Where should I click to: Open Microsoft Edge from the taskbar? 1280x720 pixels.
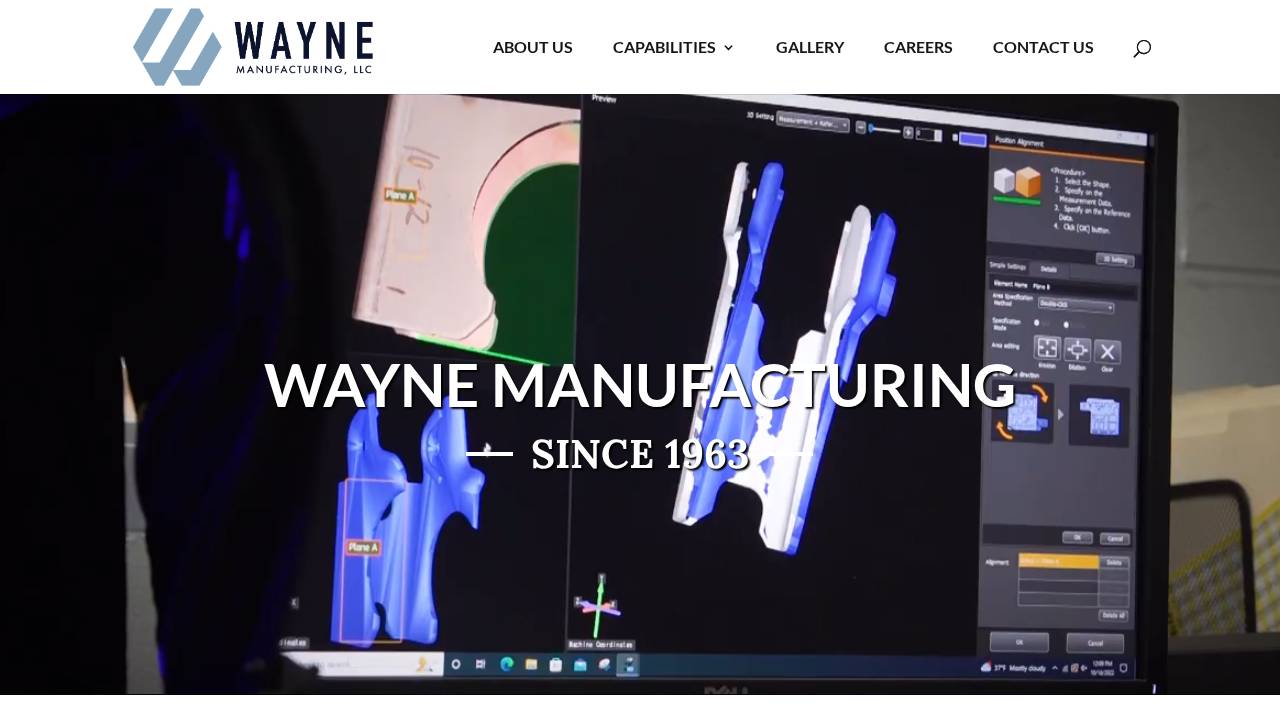click(506, 662)
